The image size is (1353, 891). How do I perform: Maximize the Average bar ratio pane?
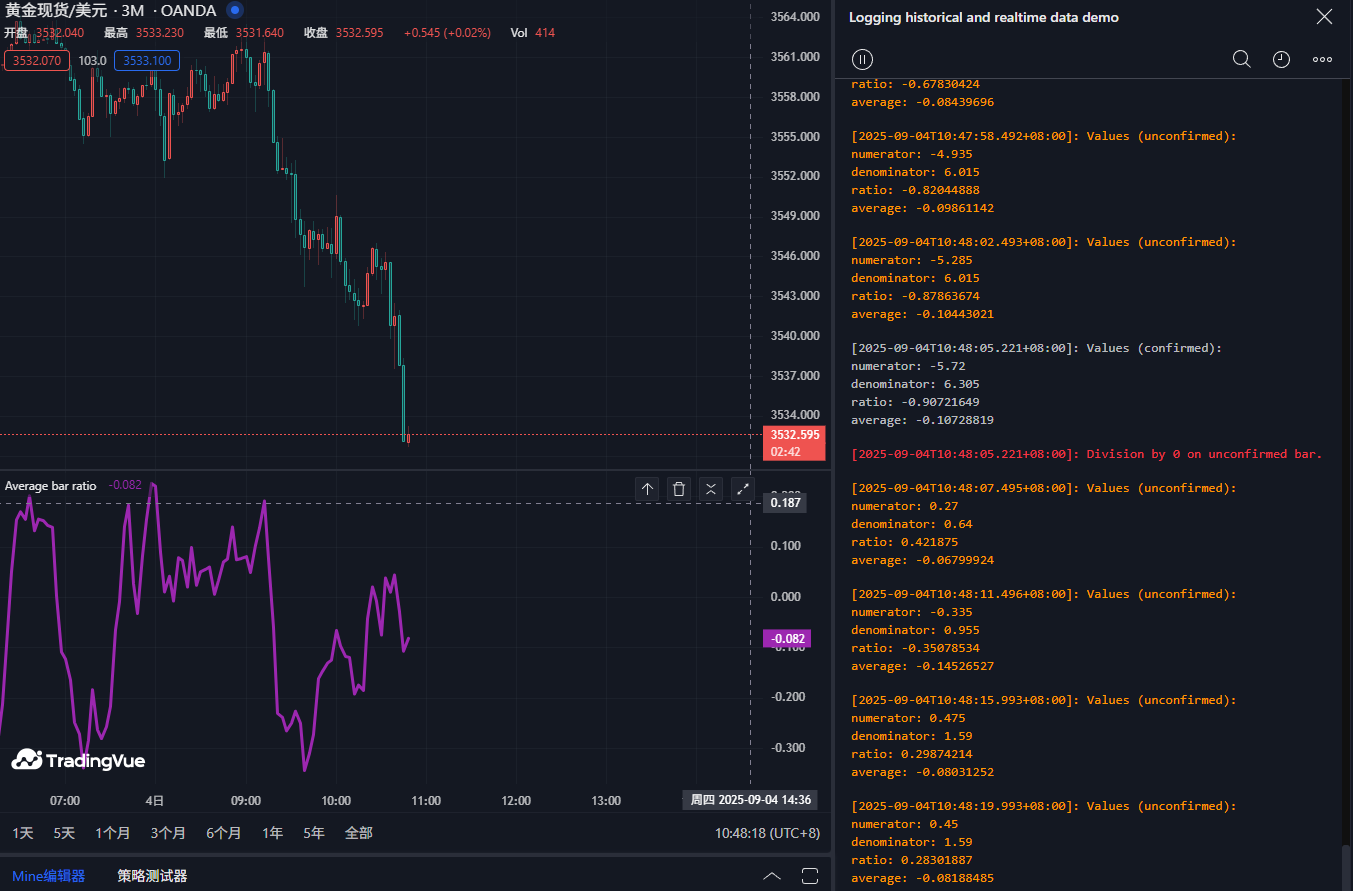743,489
